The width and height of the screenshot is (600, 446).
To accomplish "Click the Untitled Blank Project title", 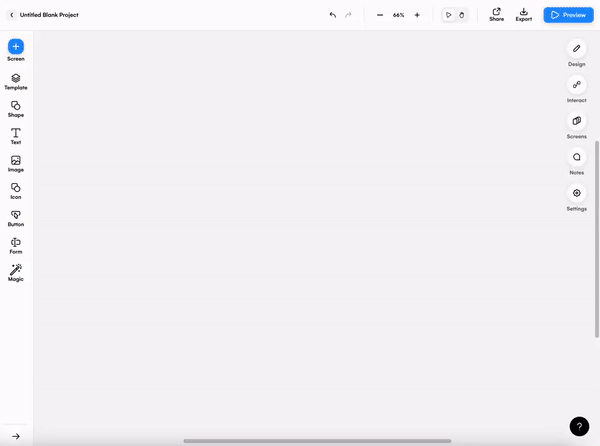I will click(x=49, y=15).
